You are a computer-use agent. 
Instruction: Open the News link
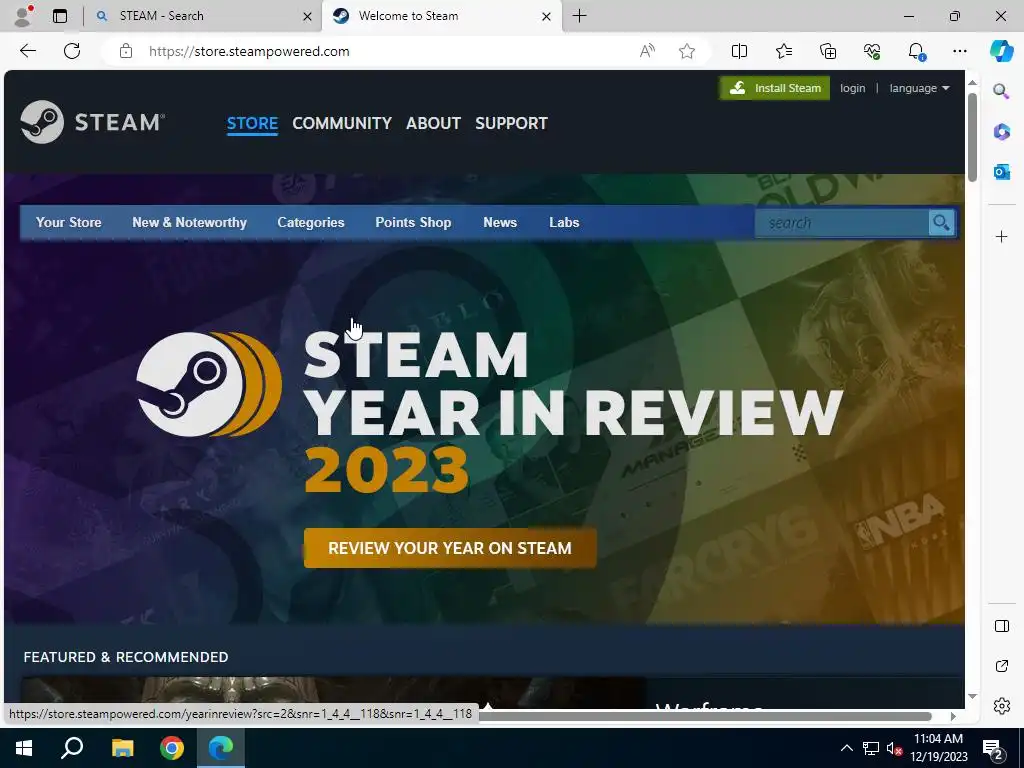point(500,223)
